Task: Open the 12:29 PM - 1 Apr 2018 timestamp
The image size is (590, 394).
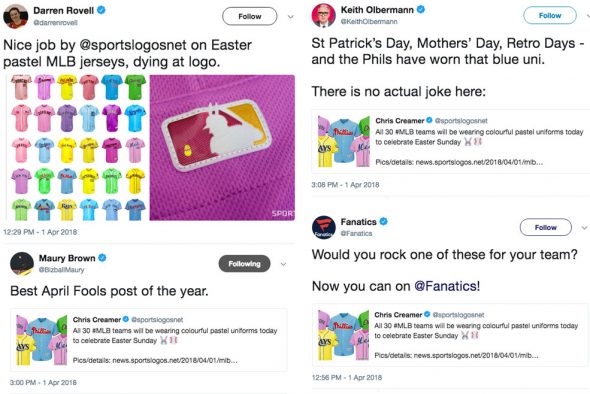Action: pos(40,232)
